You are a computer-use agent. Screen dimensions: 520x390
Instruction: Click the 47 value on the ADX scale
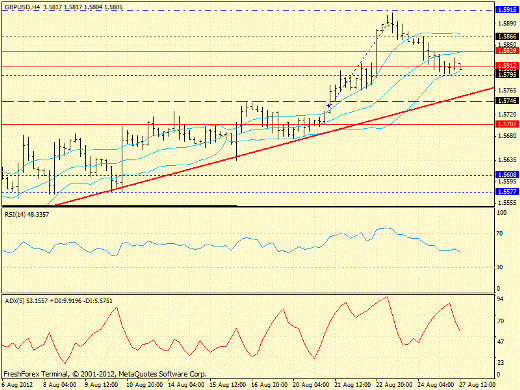click(500, 342)
